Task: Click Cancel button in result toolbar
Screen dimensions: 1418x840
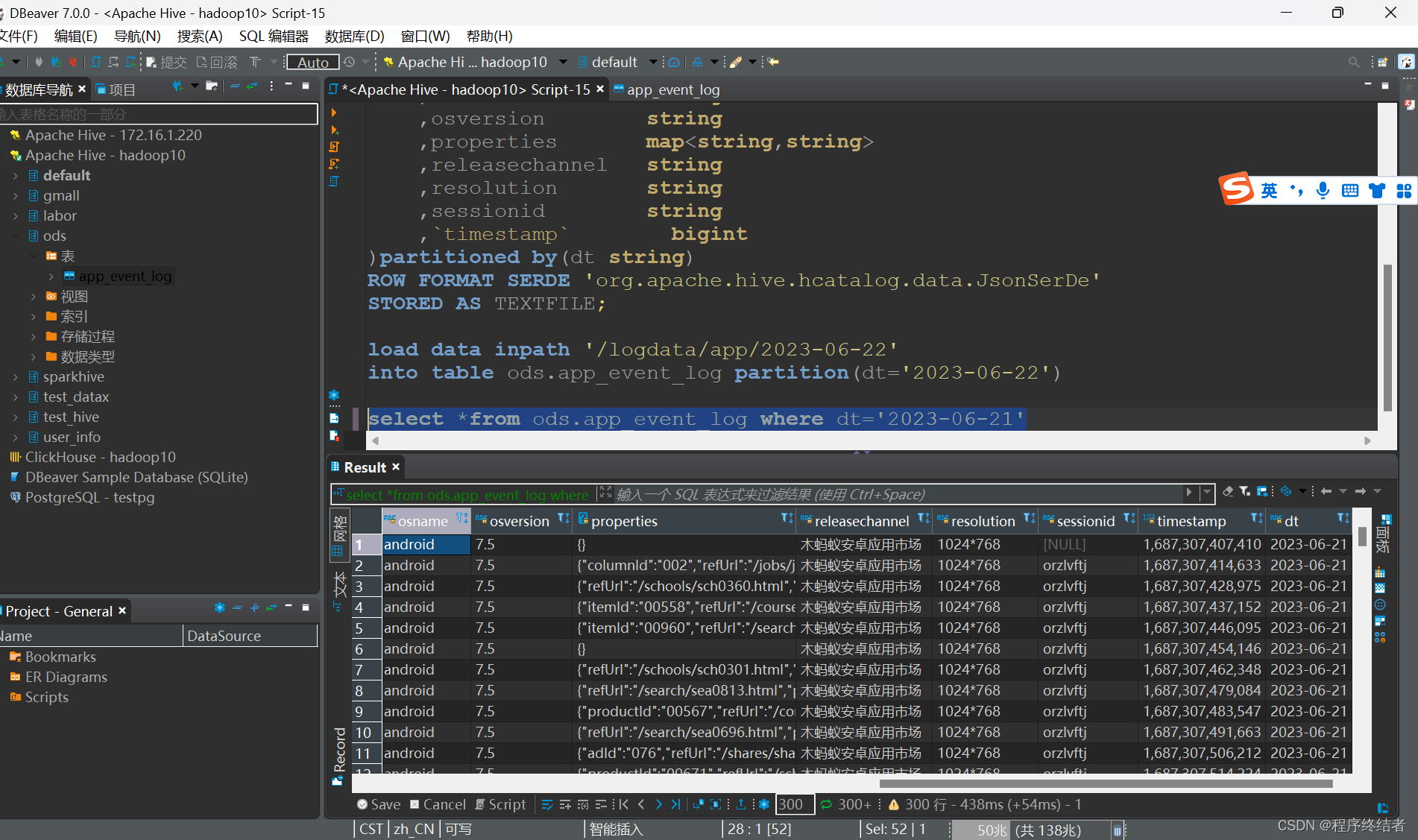Action: (x=438, y=804)
